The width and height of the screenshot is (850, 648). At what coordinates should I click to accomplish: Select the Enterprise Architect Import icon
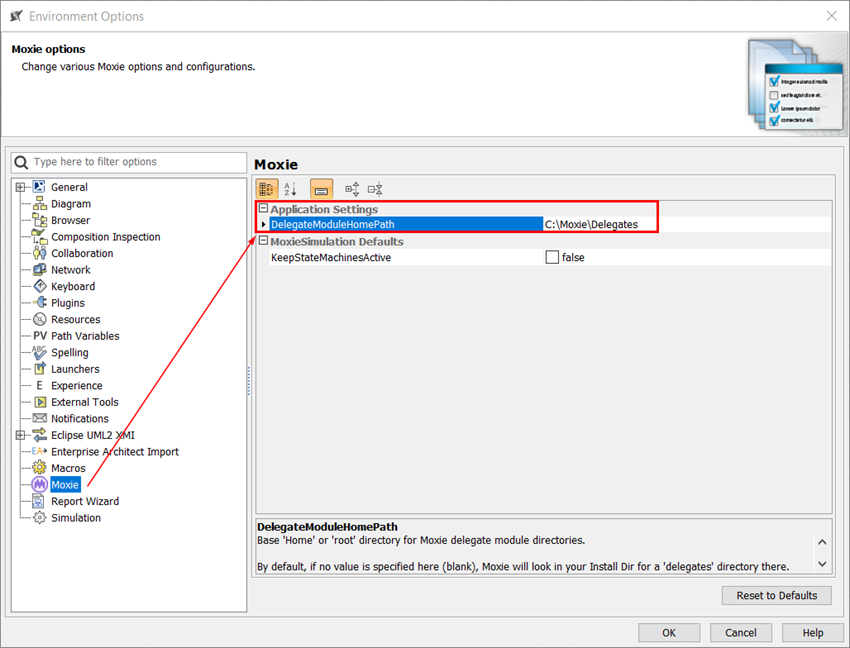[x=40, y=451]
